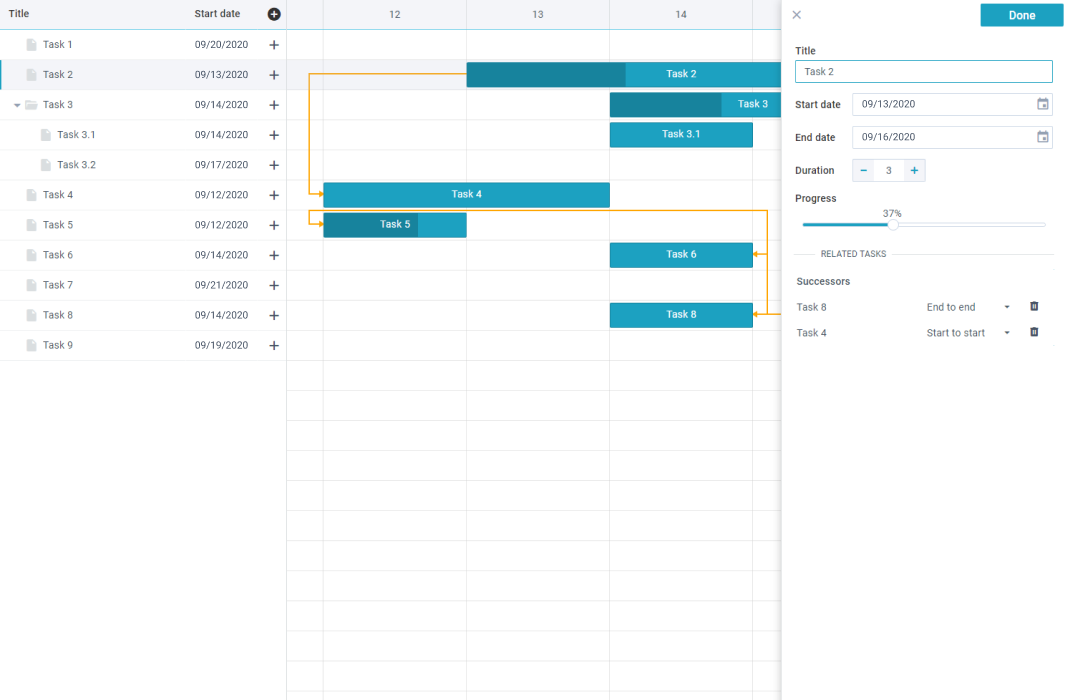Image resolution: width=1066 pixels, height=700 pixels.
Task: Increase duration with the plus button
Action: (914, 171)
